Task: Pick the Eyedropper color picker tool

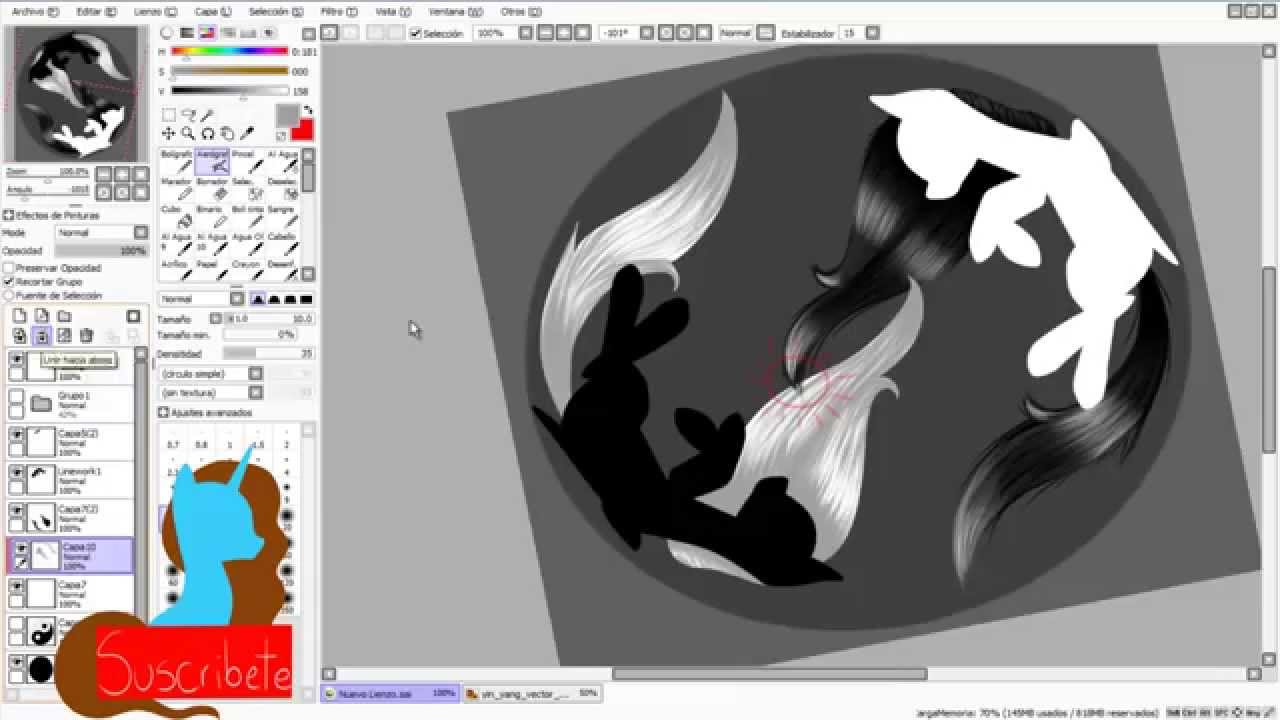Action: click(247, 133)
